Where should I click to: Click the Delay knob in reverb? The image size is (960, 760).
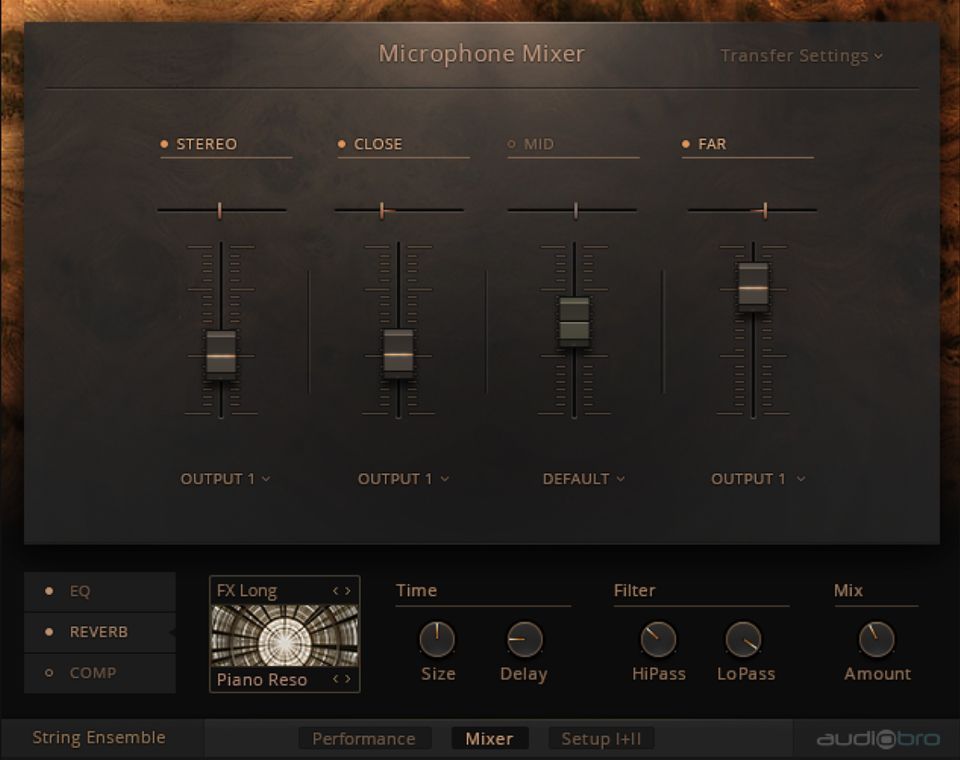pyautogui.click(x=524, y=639)
